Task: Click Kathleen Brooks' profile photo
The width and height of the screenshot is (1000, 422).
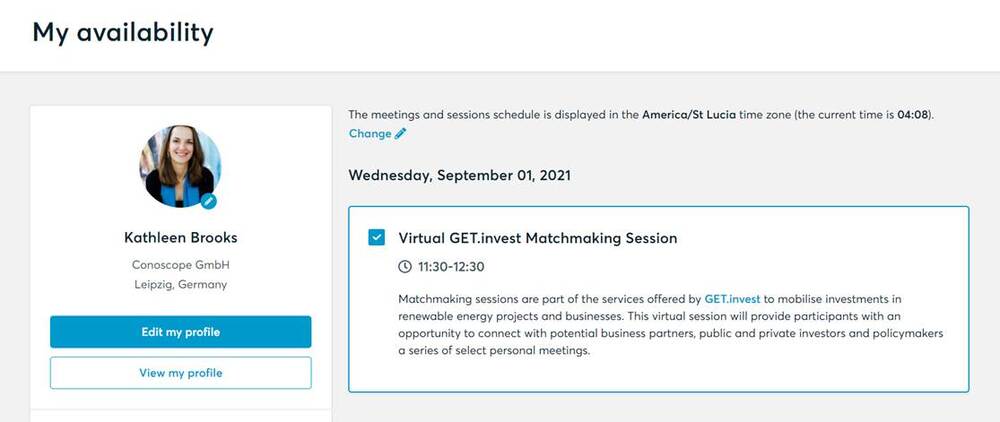Action: click(180, 166)
